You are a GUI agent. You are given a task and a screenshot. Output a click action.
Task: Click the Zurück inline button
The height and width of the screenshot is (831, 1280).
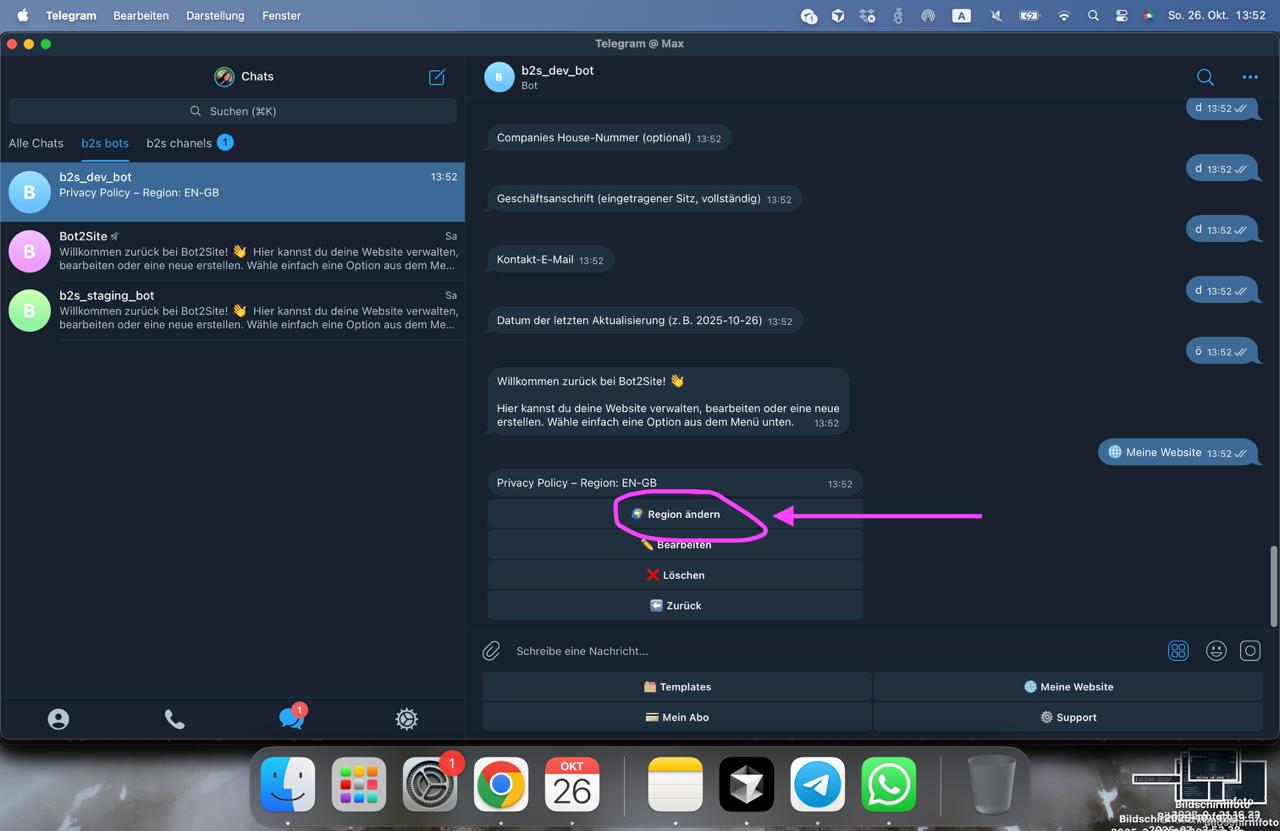coord(675,606)
